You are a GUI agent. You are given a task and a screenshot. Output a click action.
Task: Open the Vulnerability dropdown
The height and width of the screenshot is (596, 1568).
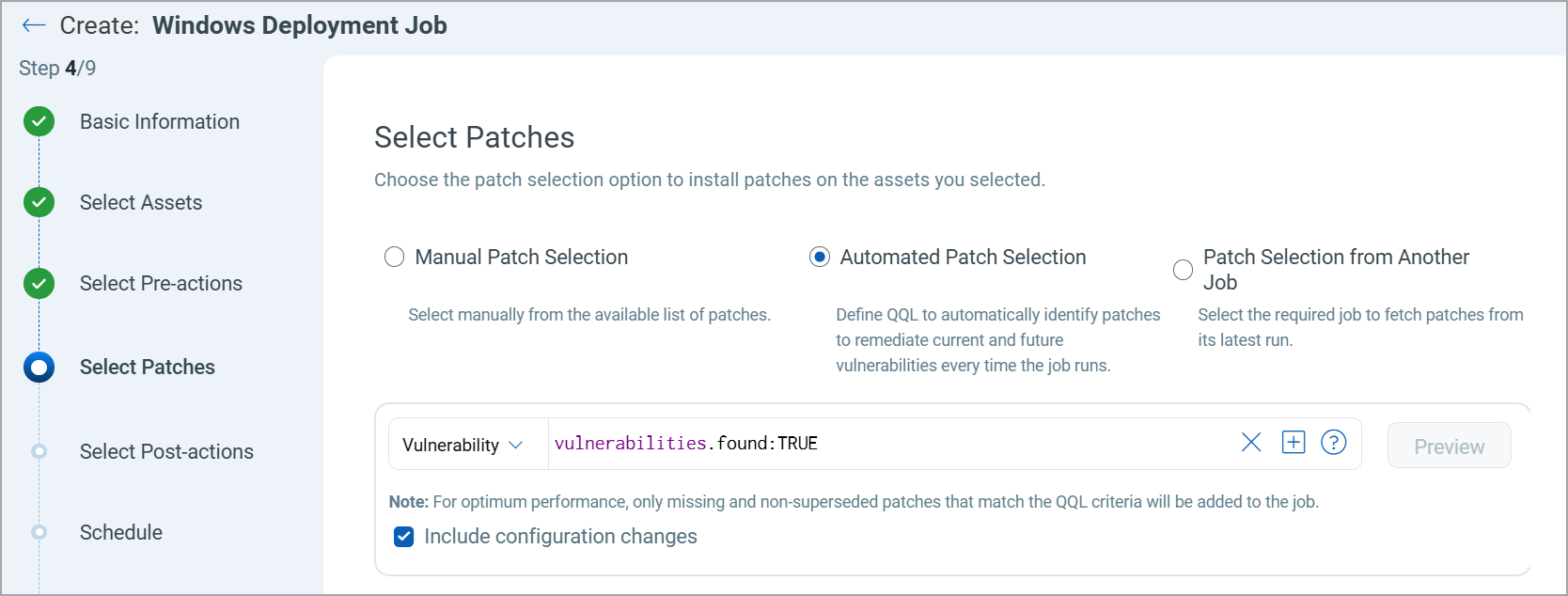point(467,445)
